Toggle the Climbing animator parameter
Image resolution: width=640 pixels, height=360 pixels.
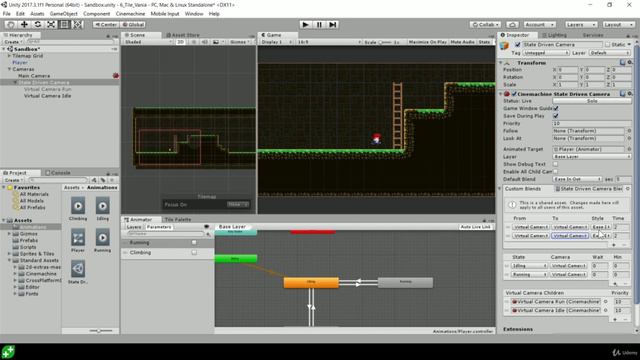194,253
